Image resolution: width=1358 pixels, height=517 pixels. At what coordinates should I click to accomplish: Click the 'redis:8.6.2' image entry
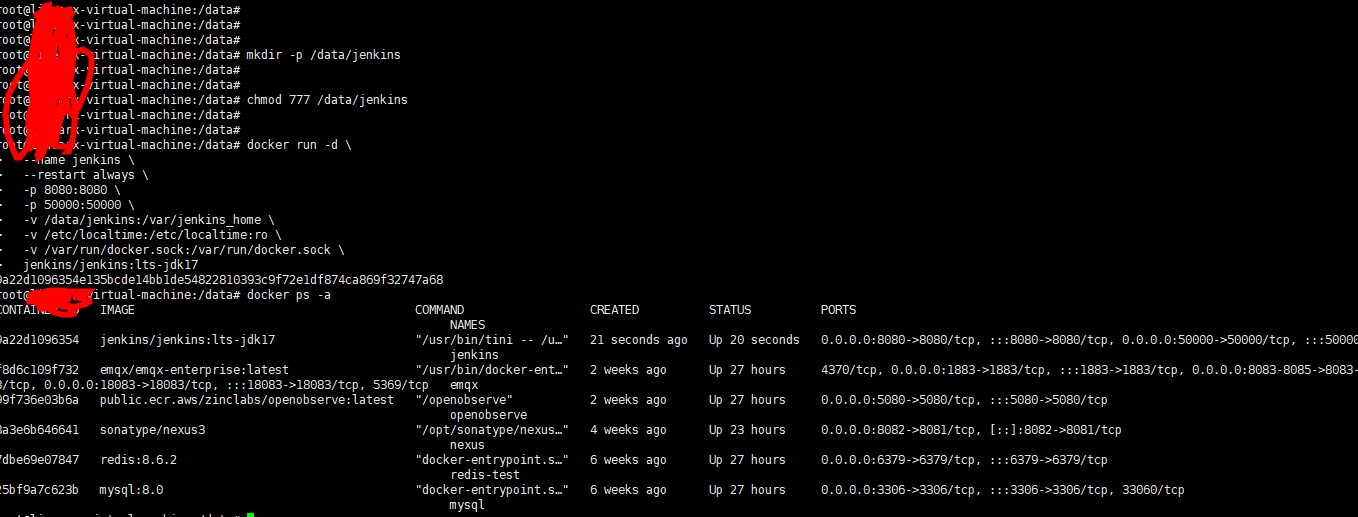point(138,460)
